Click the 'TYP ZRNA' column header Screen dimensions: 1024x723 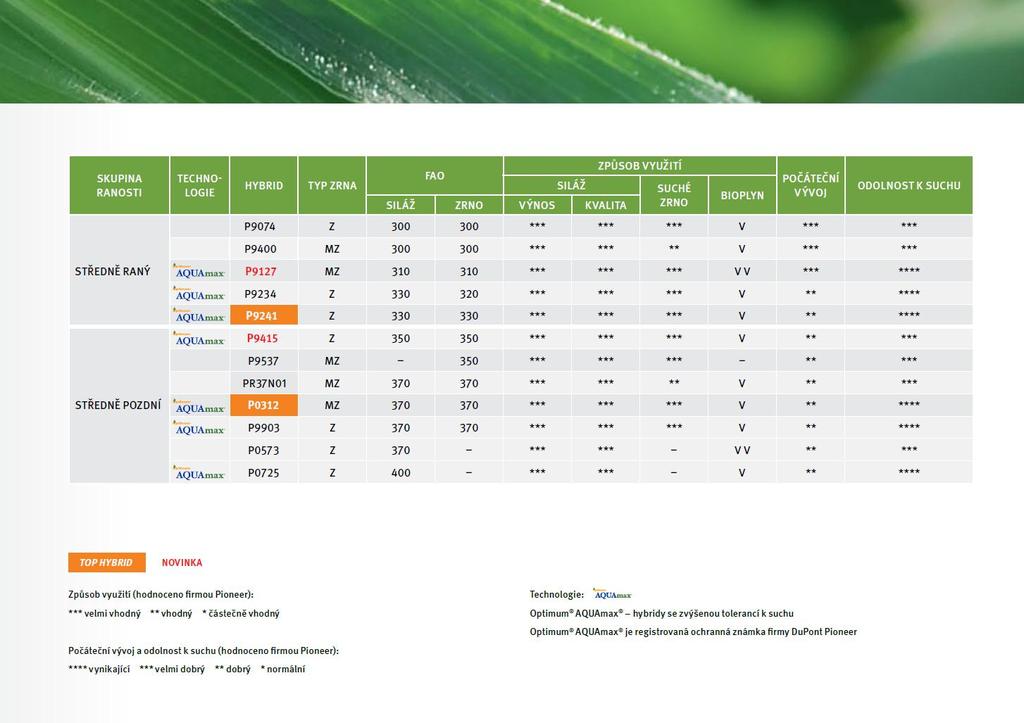pos(332,185)
